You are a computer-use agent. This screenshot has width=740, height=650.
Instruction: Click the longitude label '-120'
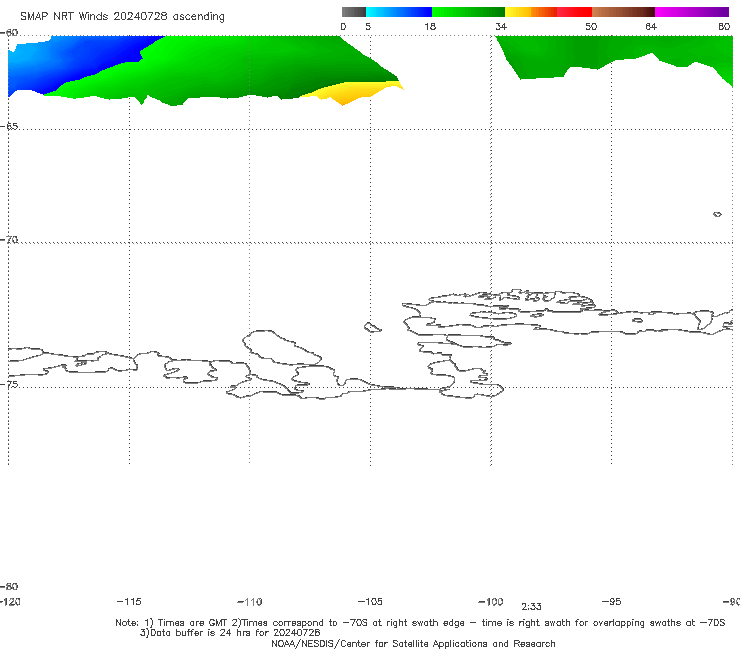point(10,602)
